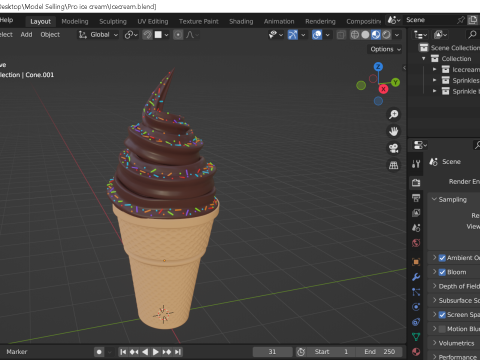Screen dimensions: 480x360
Task: Click the outliner search magnifier icon
Action: (472, 35)
